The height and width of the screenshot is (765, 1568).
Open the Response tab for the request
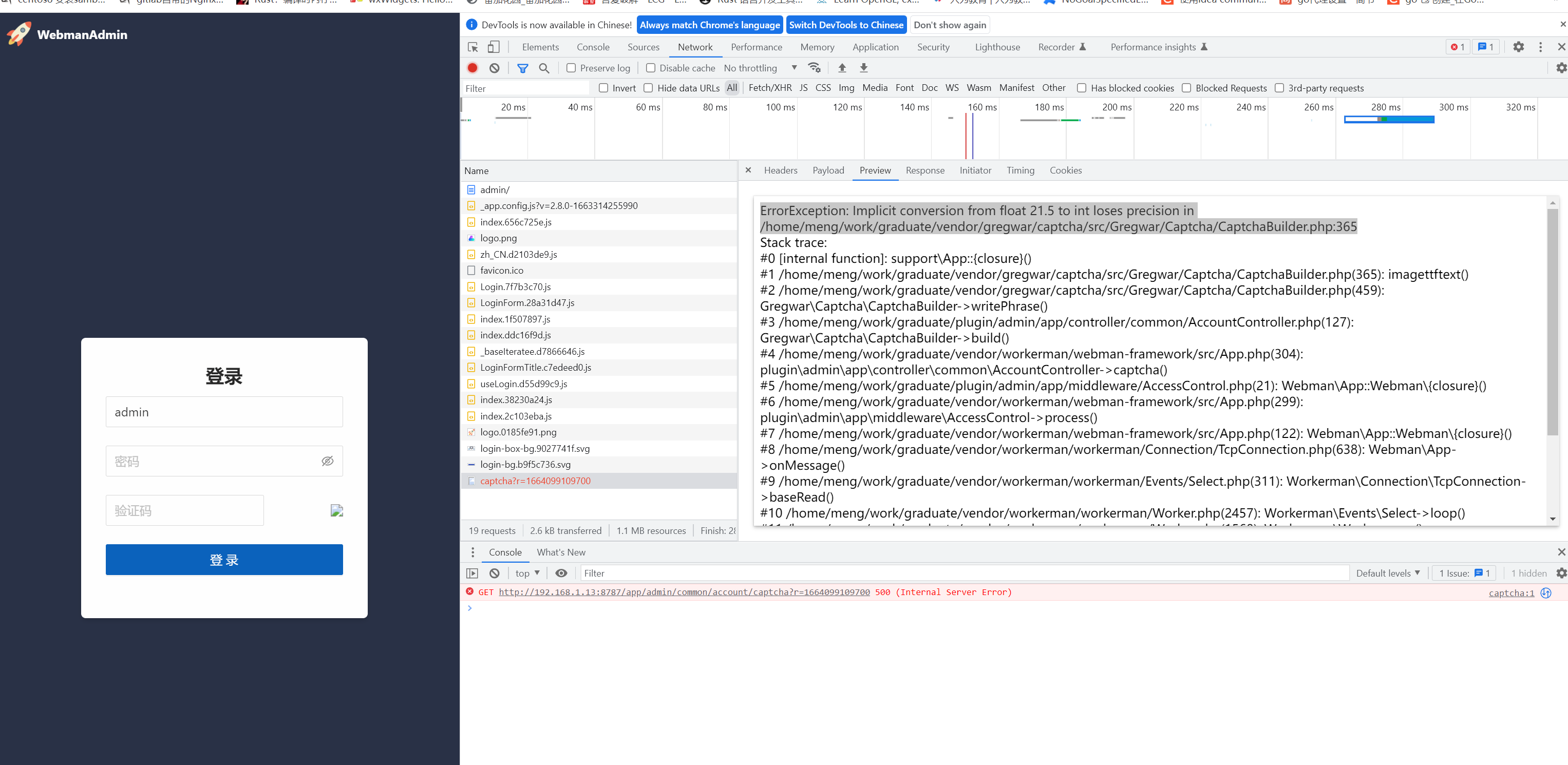click(925, 170)
